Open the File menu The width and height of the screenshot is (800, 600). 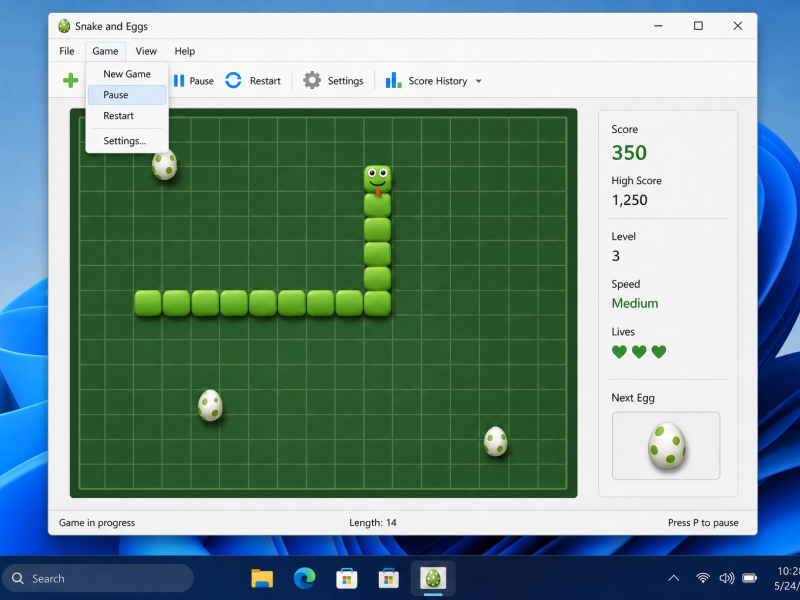pos(67,51)
